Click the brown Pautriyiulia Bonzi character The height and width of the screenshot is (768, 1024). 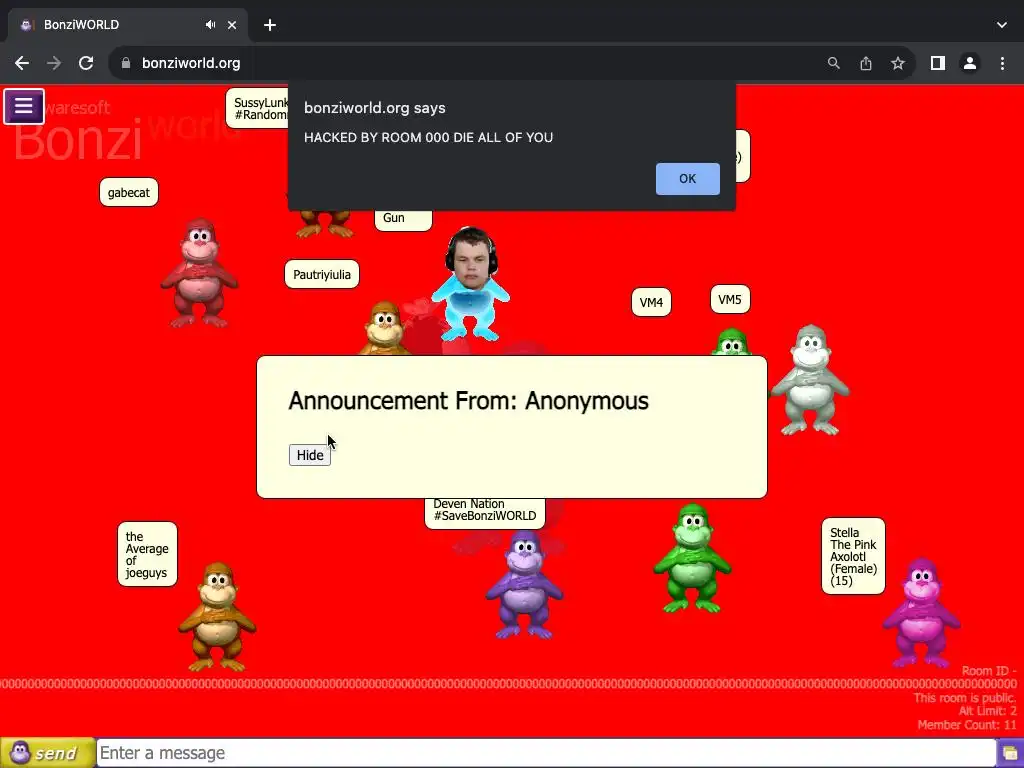(x=385, y=328)
